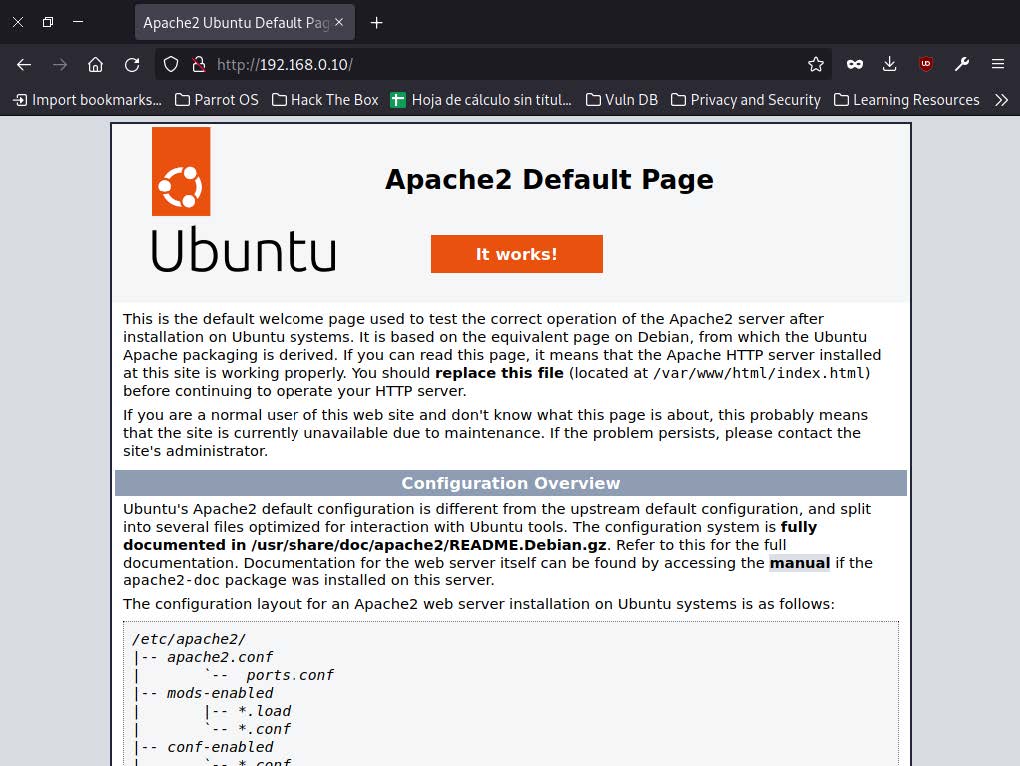Click *.load in the config tree

264,711
